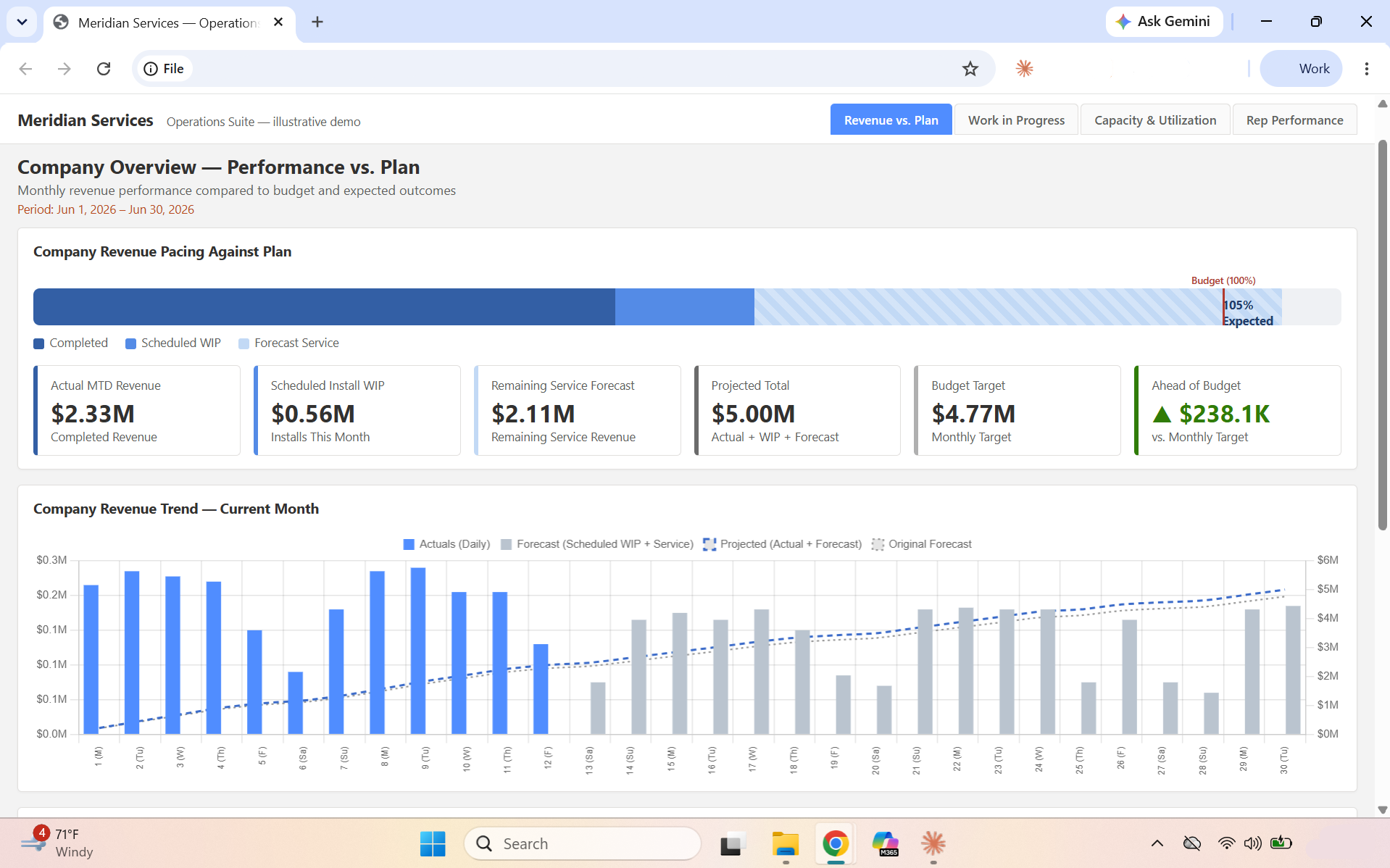Click the Meridian Services heading
This screenshot has width=1390, height=868.
86,120
